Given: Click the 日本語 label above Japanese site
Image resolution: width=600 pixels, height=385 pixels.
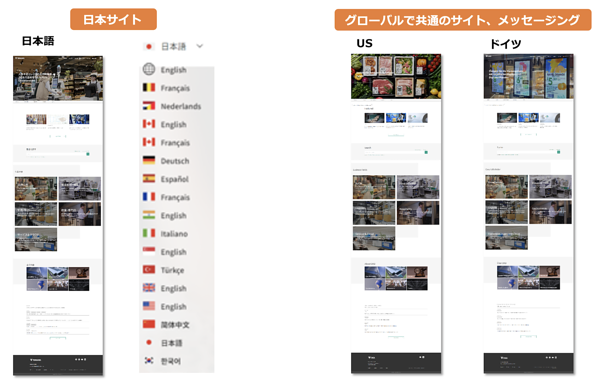Looking at the screenshot, I should click(38, 41).
